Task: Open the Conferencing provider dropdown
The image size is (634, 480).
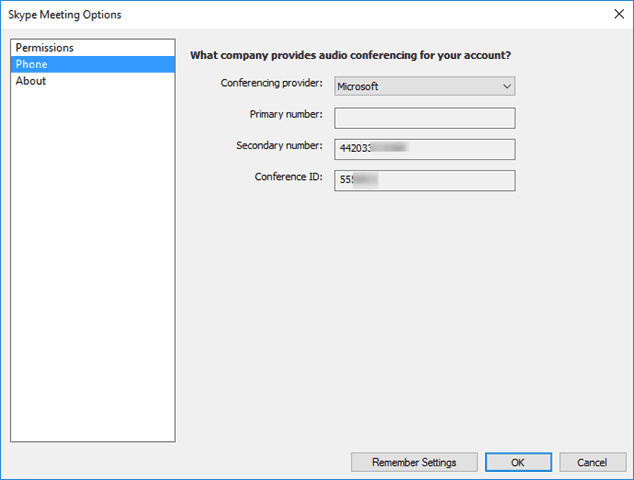Action: 425,86
